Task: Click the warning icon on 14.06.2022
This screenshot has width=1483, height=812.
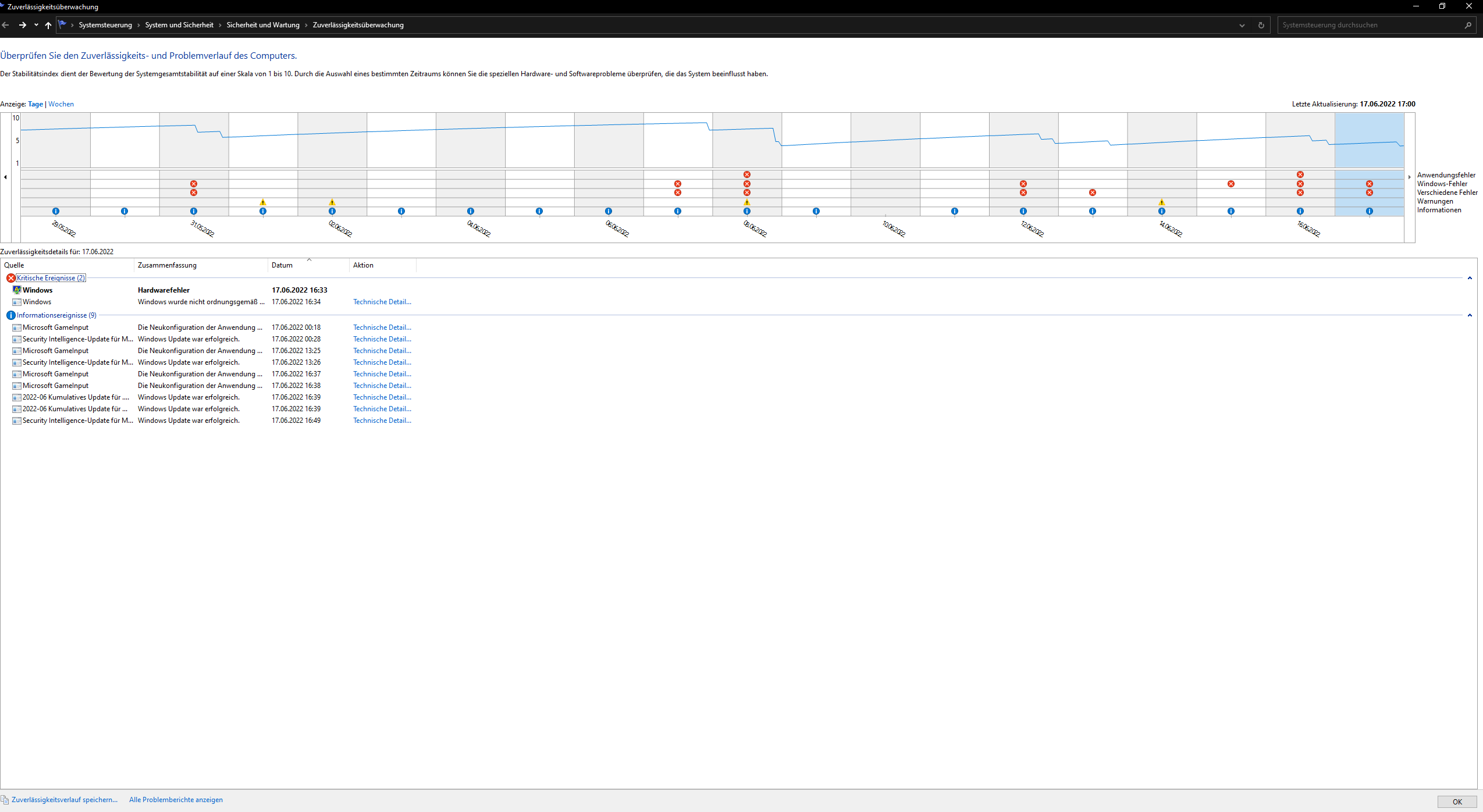Action: tap(1161, 202)
